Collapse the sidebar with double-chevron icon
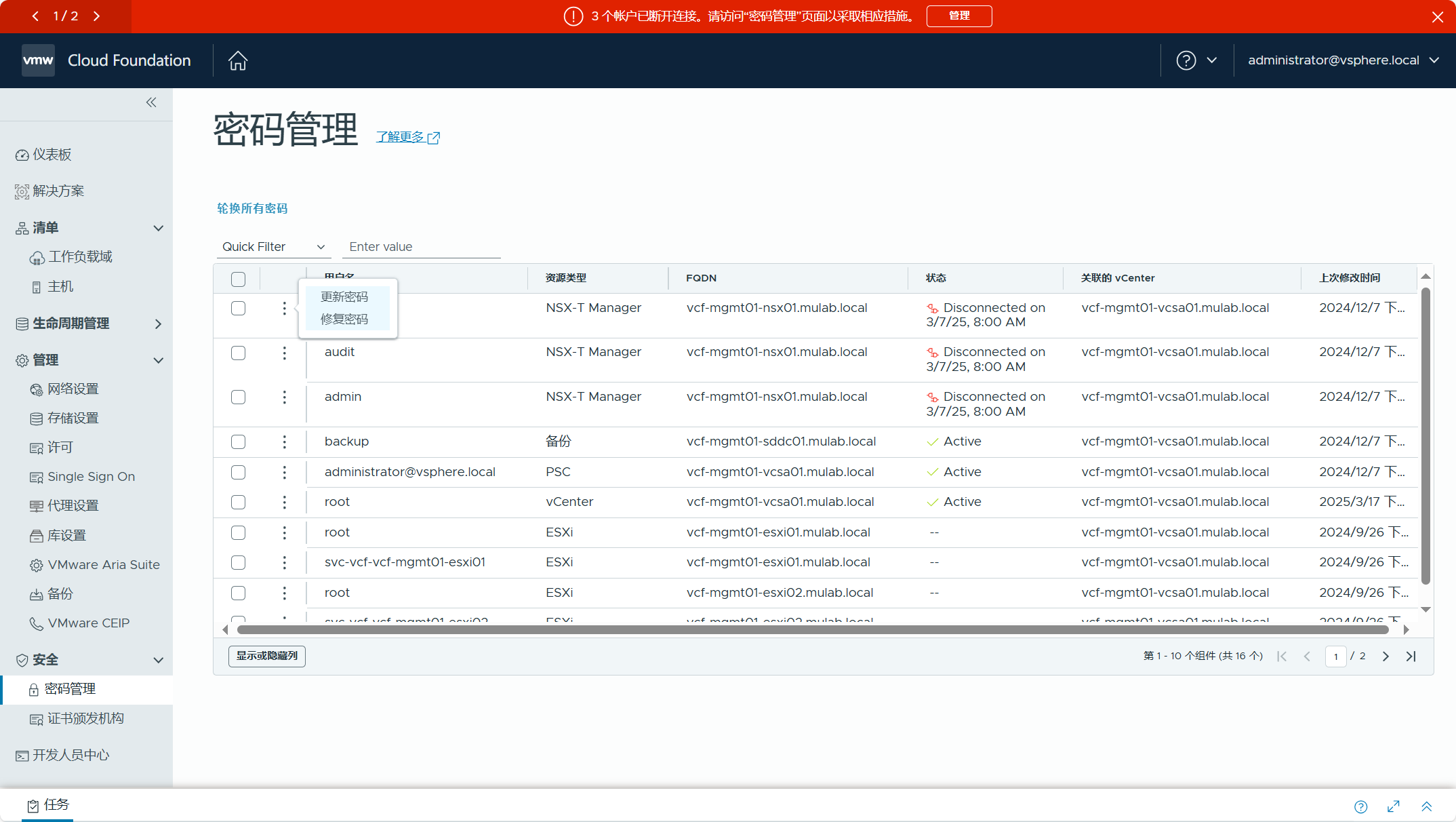1456x822 pixels. point(151,102)
